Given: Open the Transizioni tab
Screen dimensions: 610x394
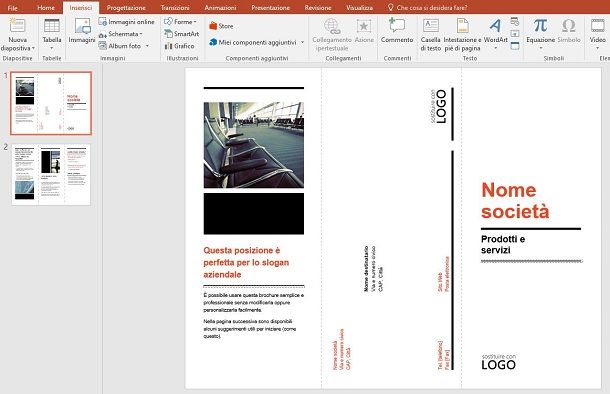Looking at the screenshot, I should 175,8.
